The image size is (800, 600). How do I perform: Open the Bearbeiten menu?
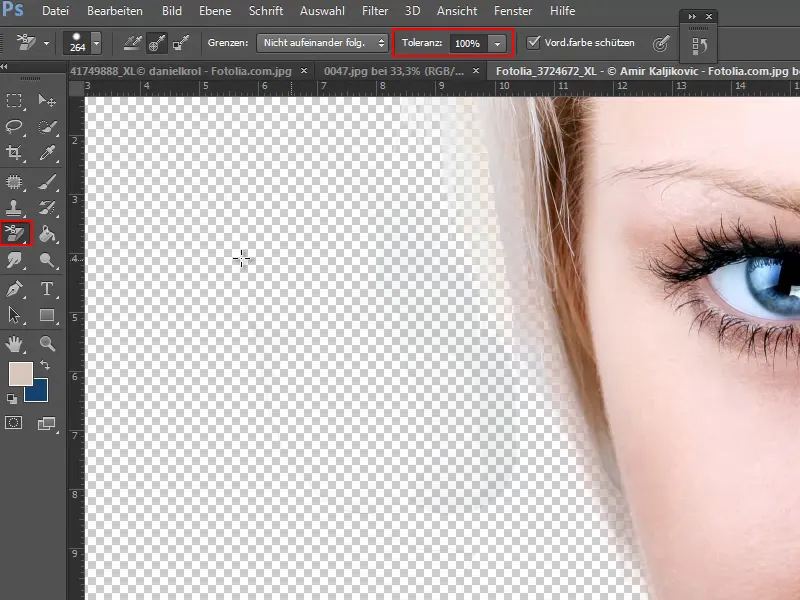(x=115, y=11)
